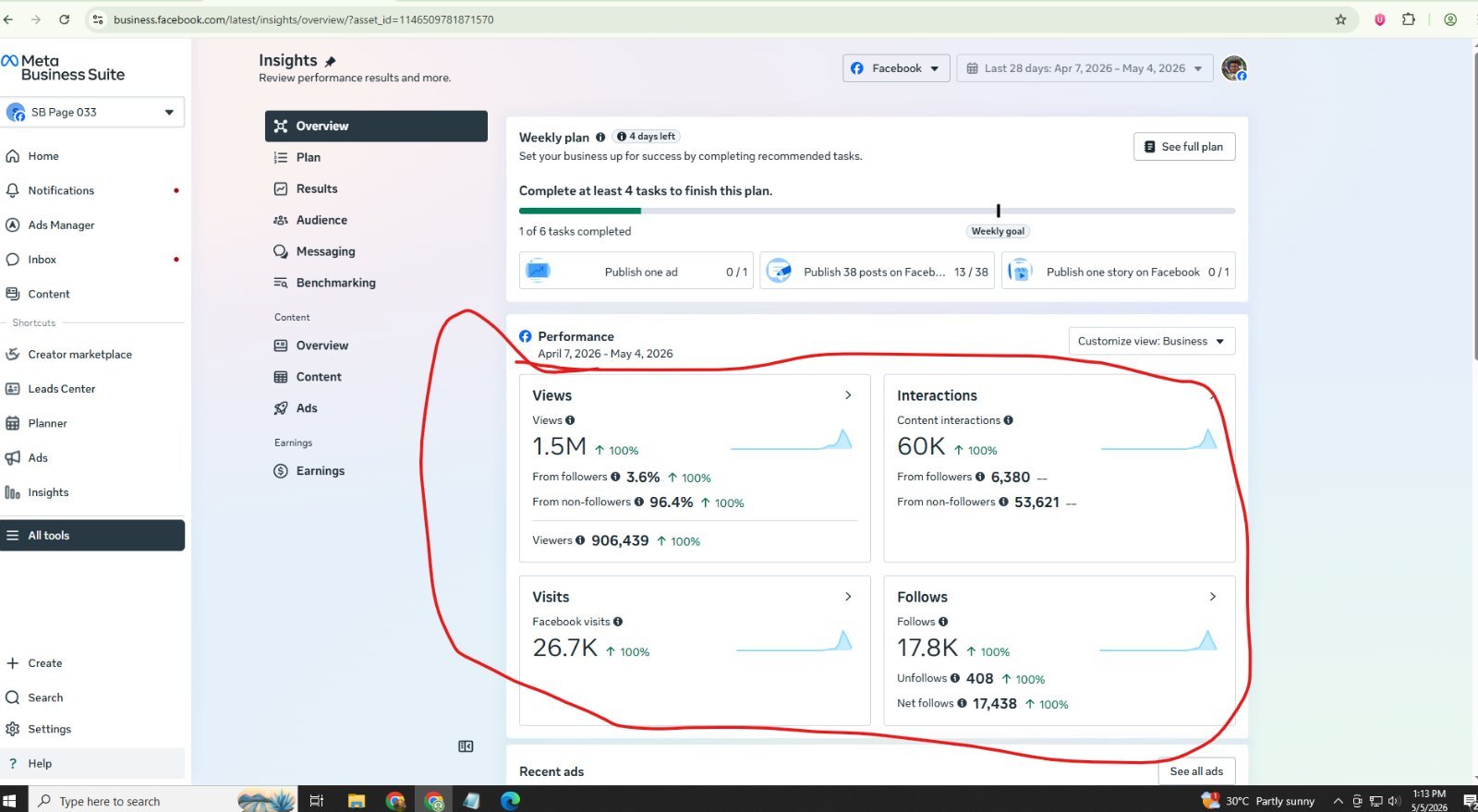The width and height of the screenshot is (1478, 812).
Task: Open the Publish one ad task
Action: (x=636, y=272)
